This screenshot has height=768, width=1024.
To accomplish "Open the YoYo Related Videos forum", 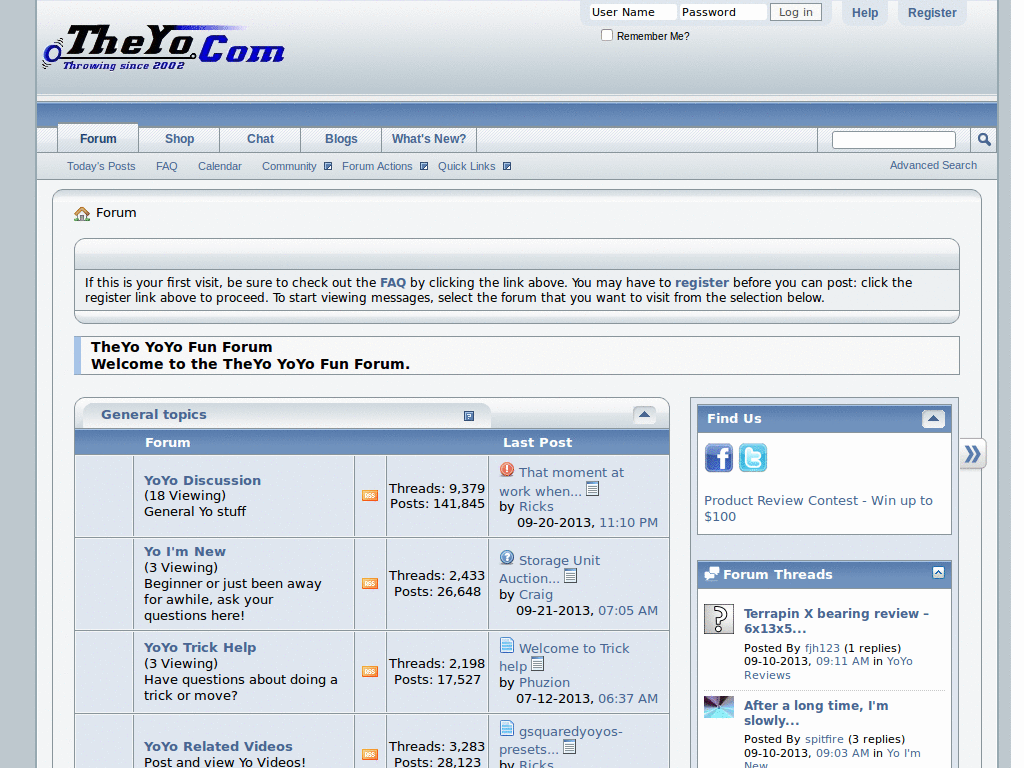I will click(x=218, y=746).
